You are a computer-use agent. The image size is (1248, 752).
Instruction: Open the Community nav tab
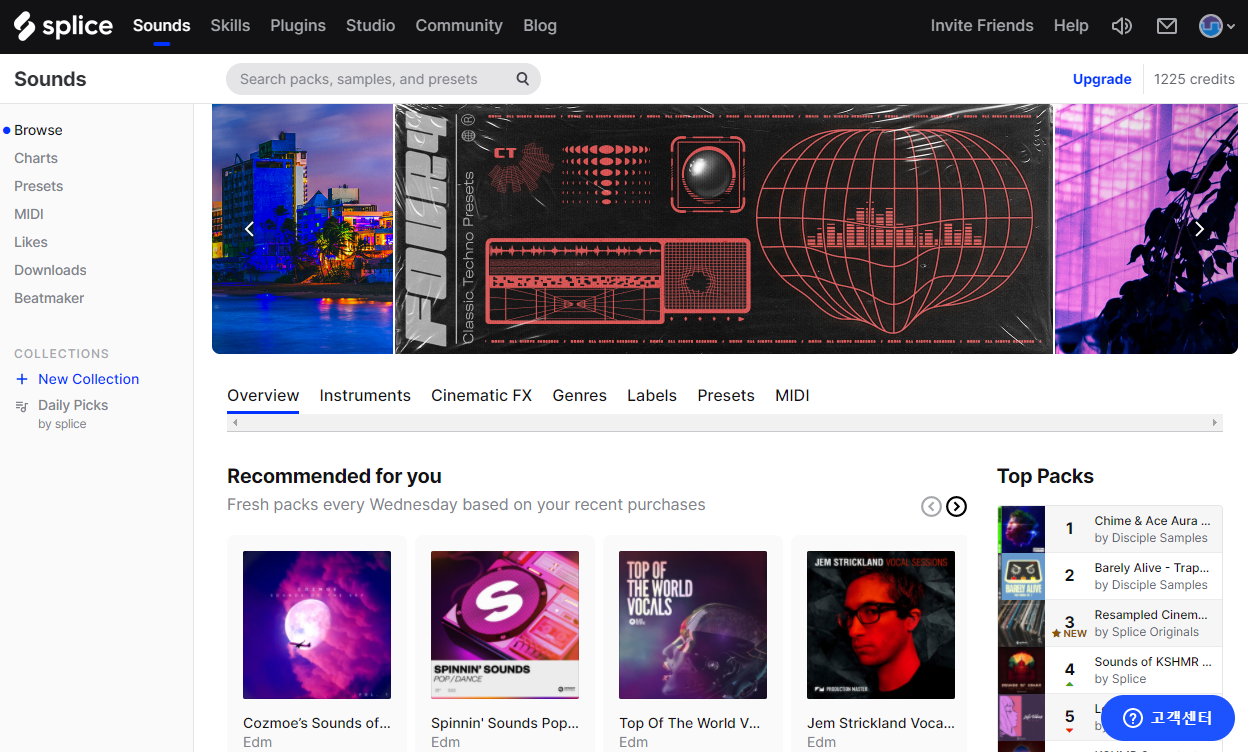point(459,26)
